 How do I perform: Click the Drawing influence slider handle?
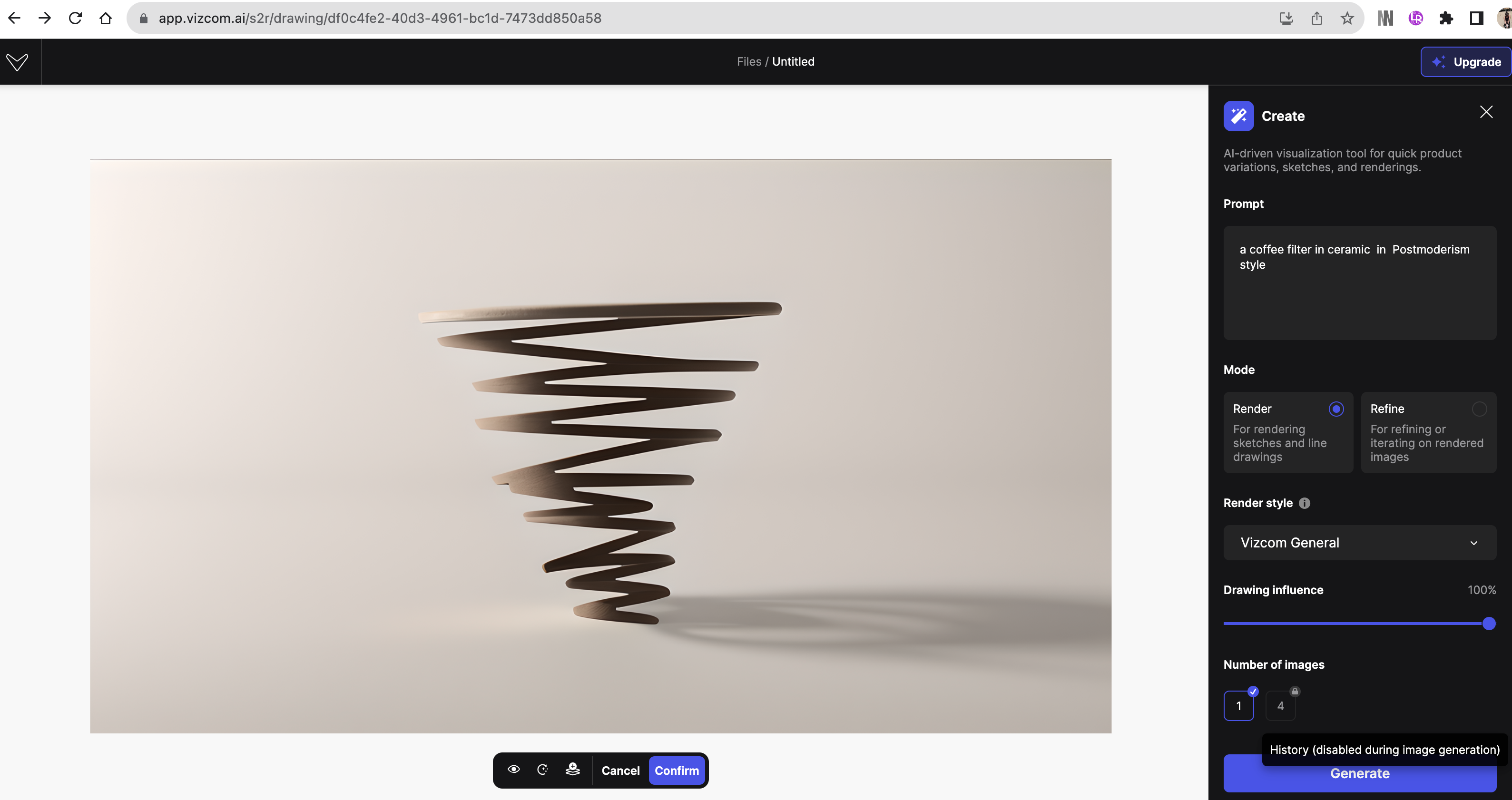coord(1489,624)
